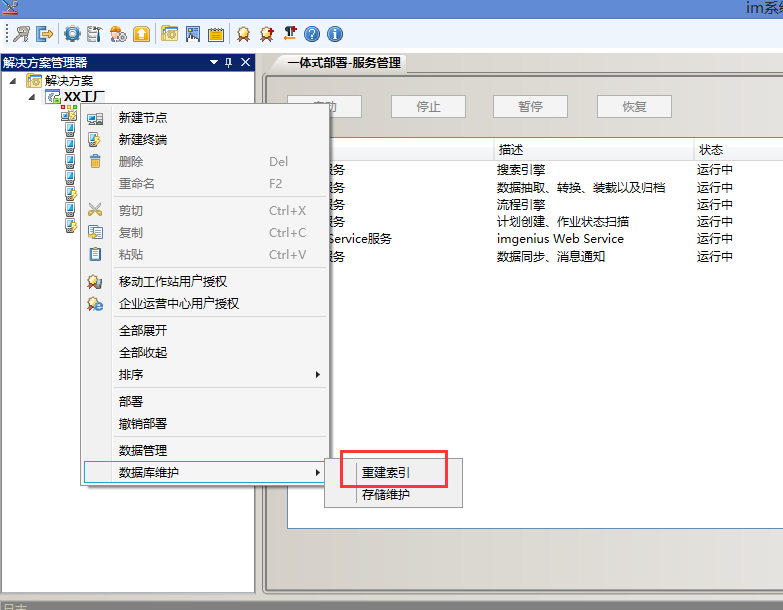Pin the 解决方案管理器 panel
The width and height of the screenshot is (783, 610).
[228, 63]
